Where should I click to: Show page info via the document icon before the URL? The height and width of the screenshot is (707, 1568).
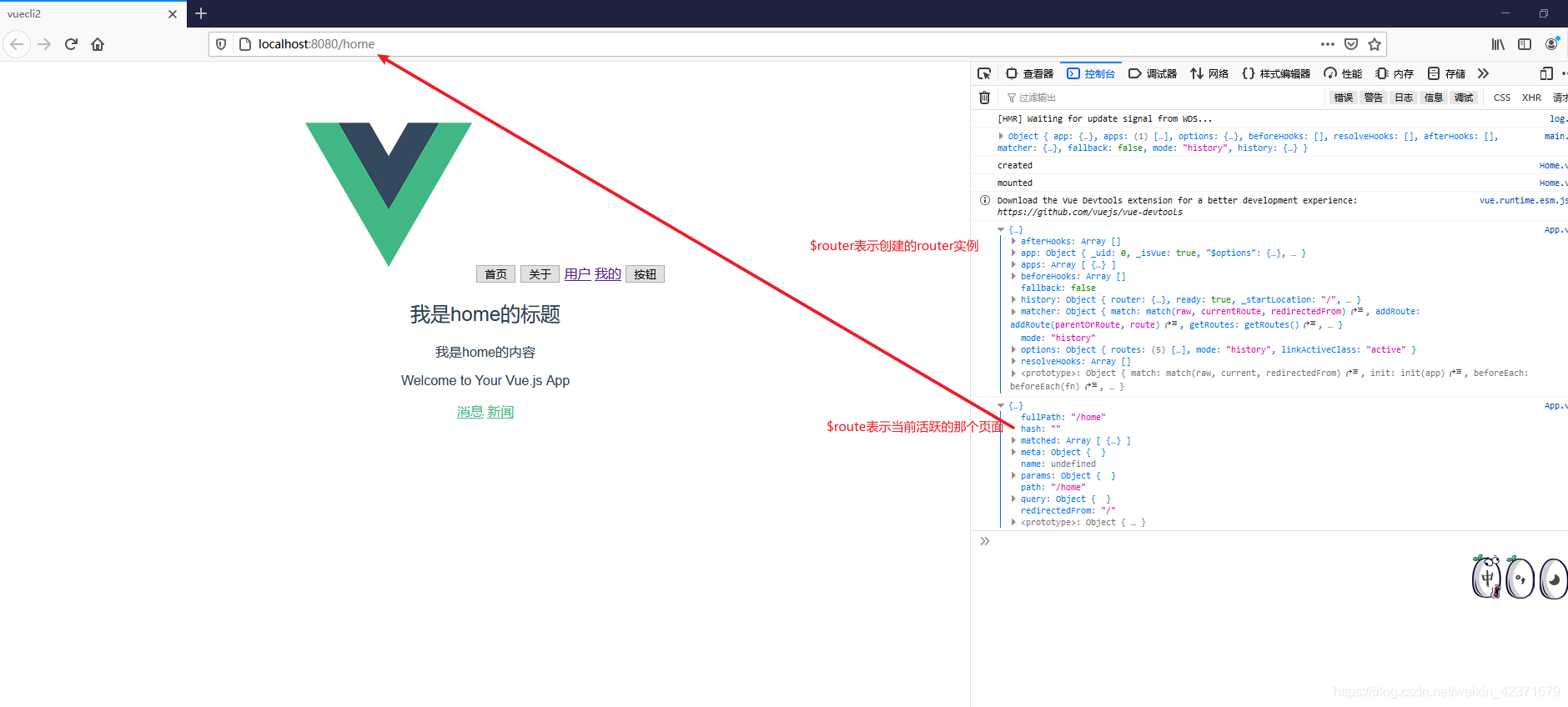pyautogui.click(x=244, y=44)
